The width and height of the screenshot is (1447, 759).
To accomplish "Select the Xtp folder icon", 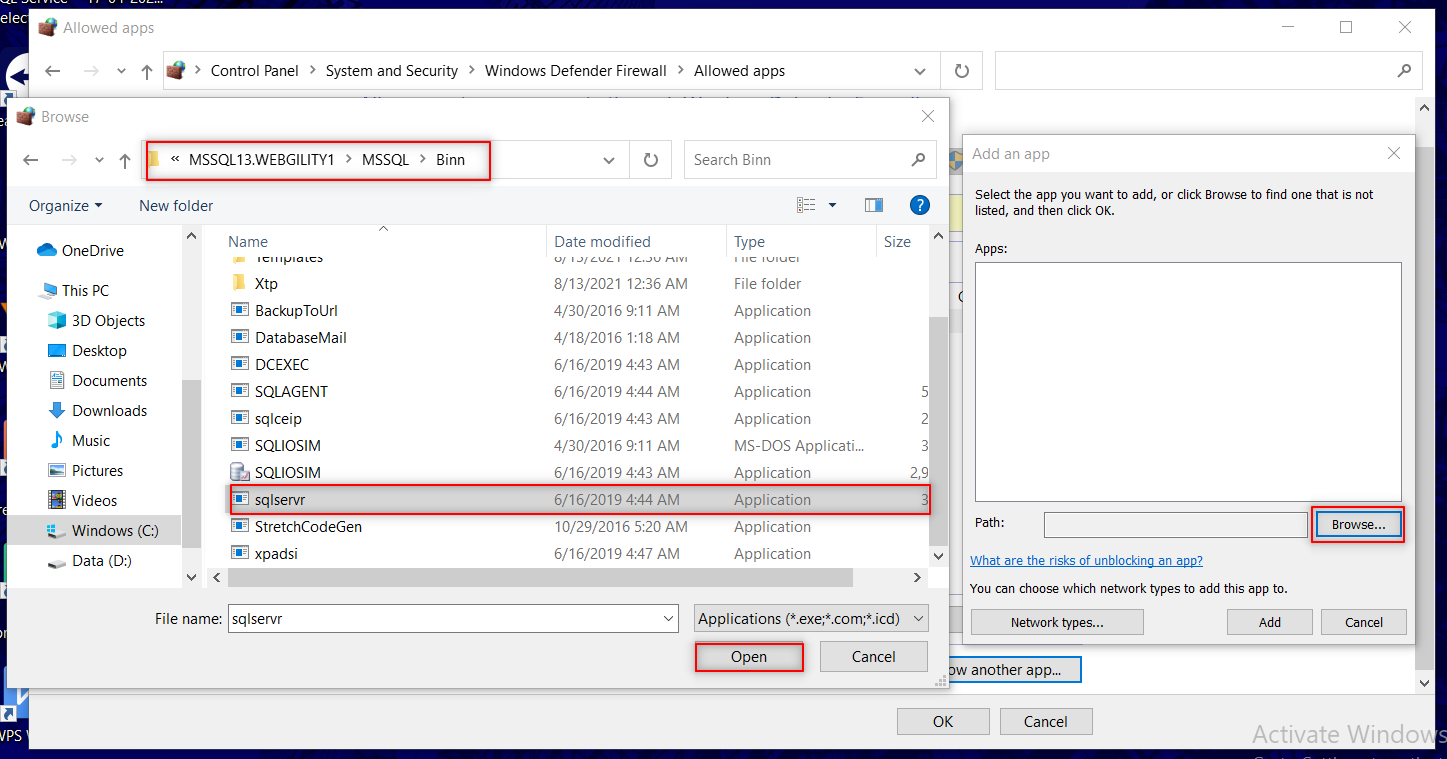I will tap(239, 284).
